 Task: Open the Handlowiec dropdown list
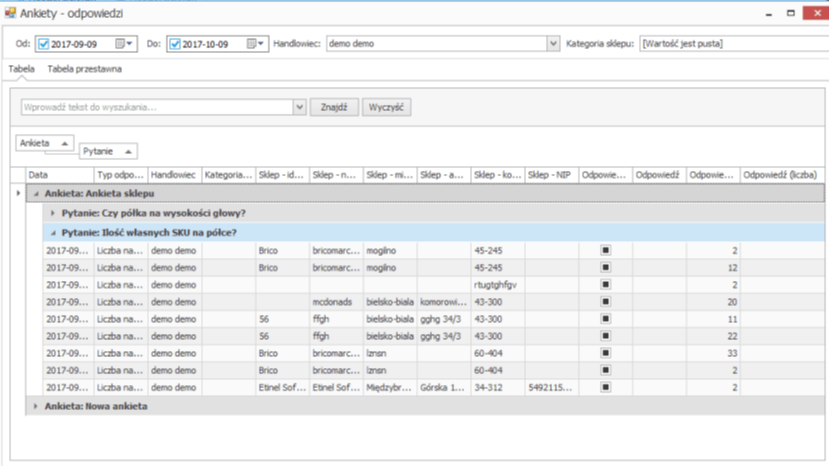coord(553,44)
